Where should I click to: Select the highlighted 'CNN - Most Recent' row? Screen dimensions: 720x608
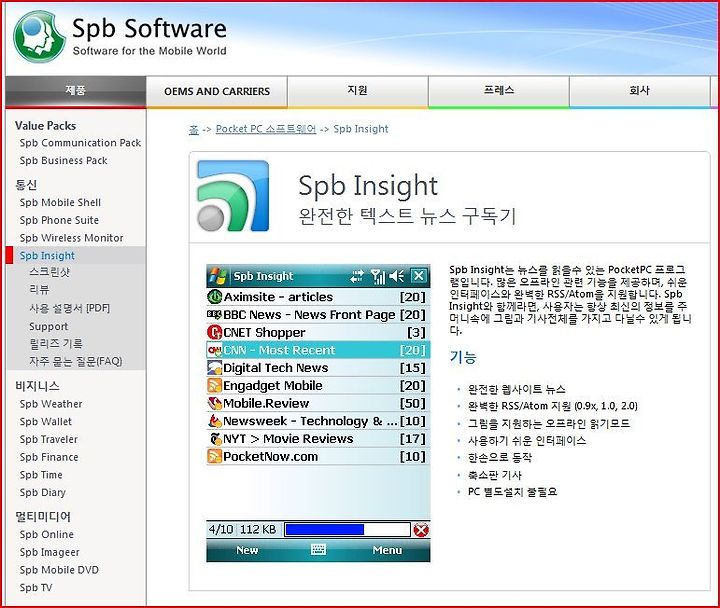click(x=318, y=350)
